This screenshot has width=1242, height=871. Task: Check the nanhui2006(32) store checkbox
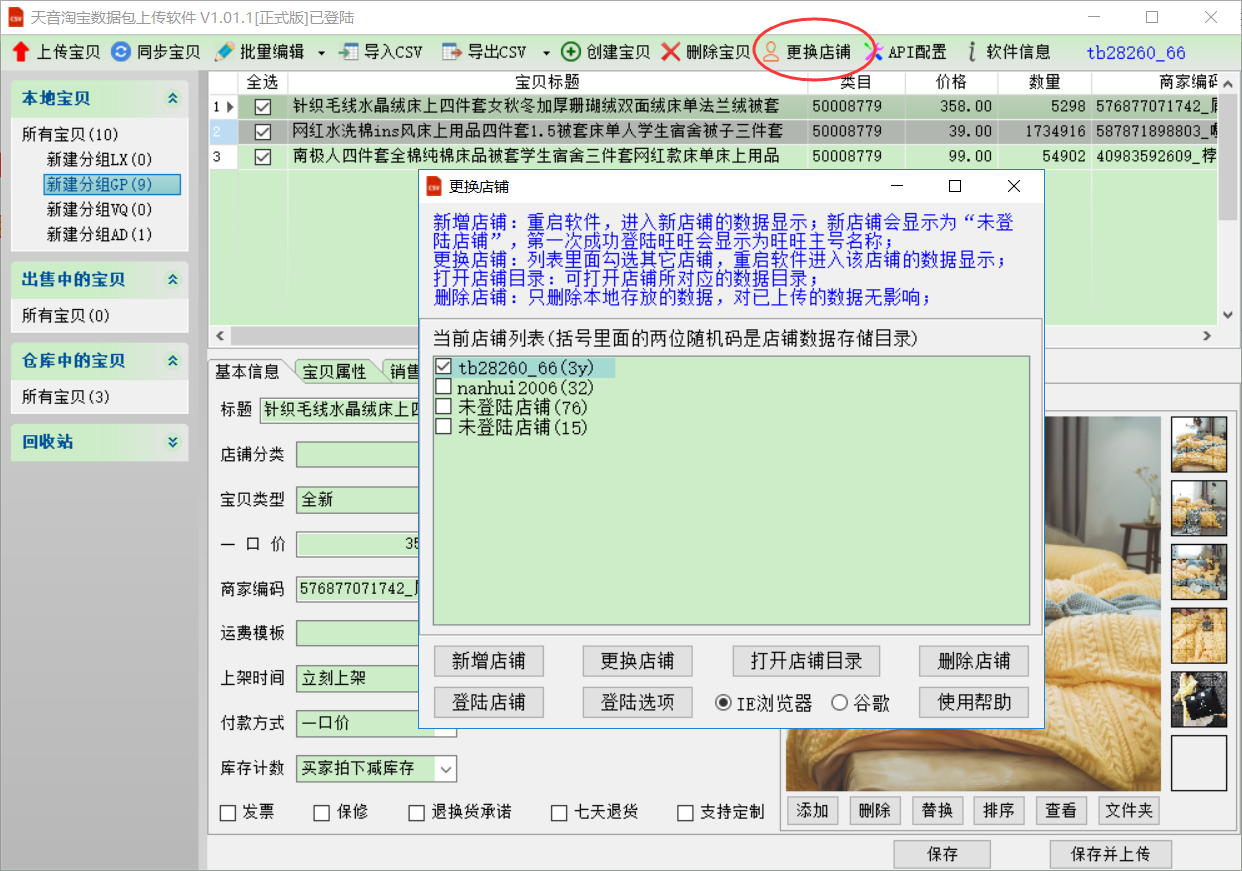click(444, 388)
